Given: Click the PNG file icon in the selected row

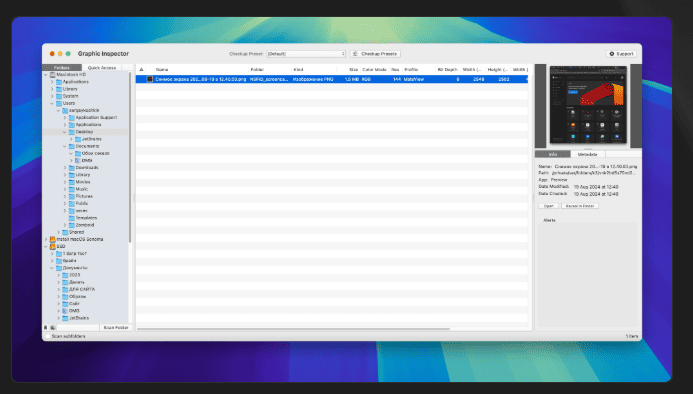Looking at the screenshot, I should click(150, 79).
